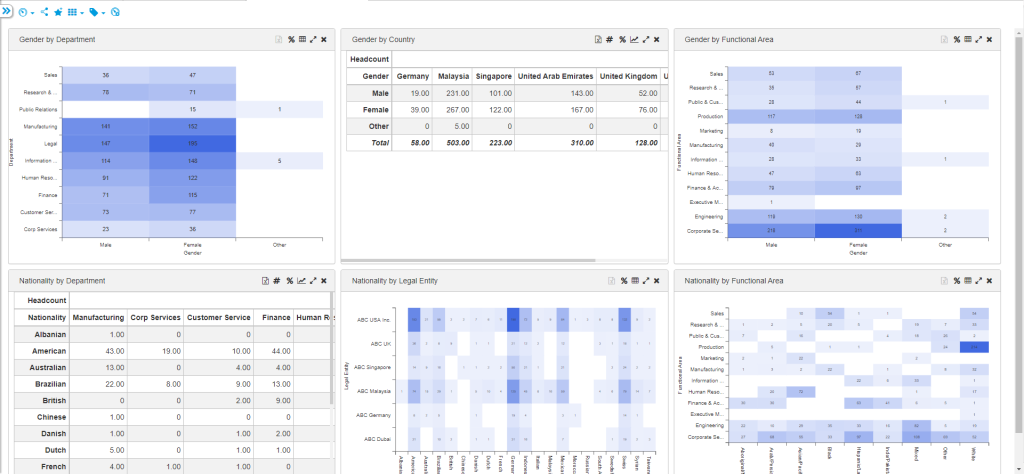Expand Gender by Department panel to fullscreen
Viewport: 1024px width, 474px height.
(x=313, y=40)
